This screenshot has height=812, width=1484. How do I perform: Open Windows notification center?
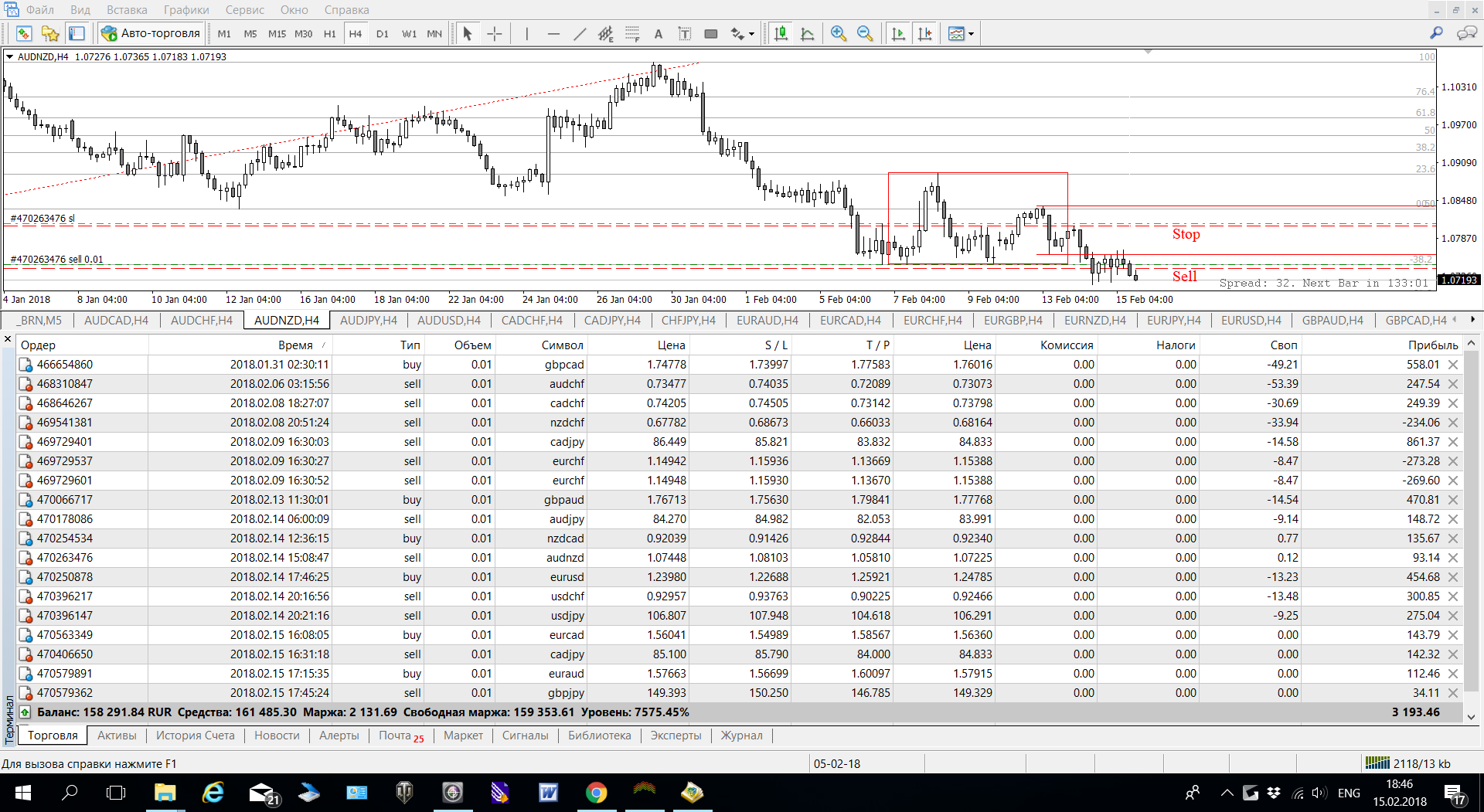[x=1455, y=793]
